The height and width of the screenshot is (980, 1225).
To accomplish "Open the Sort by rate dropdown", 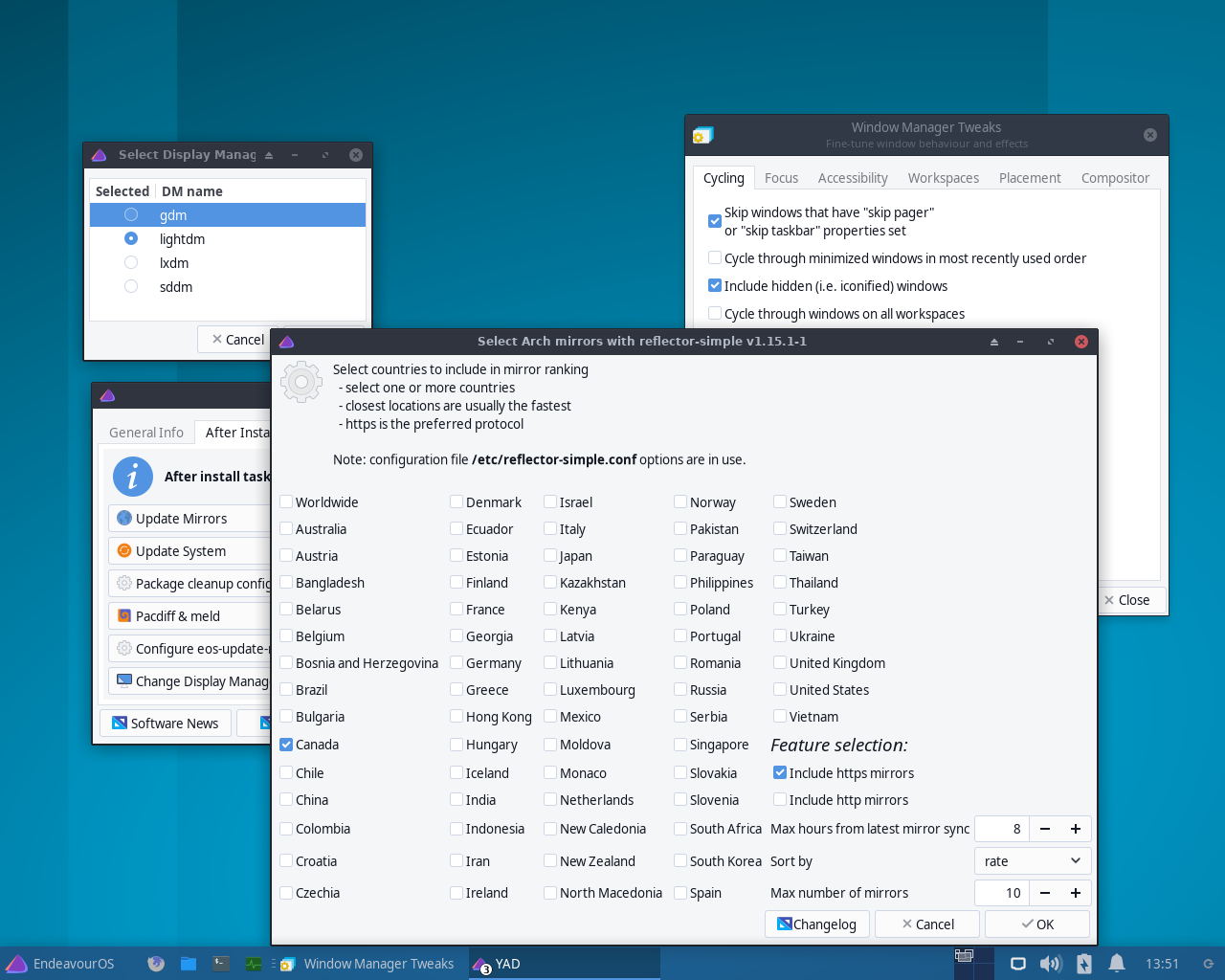I will point(1033,860).
